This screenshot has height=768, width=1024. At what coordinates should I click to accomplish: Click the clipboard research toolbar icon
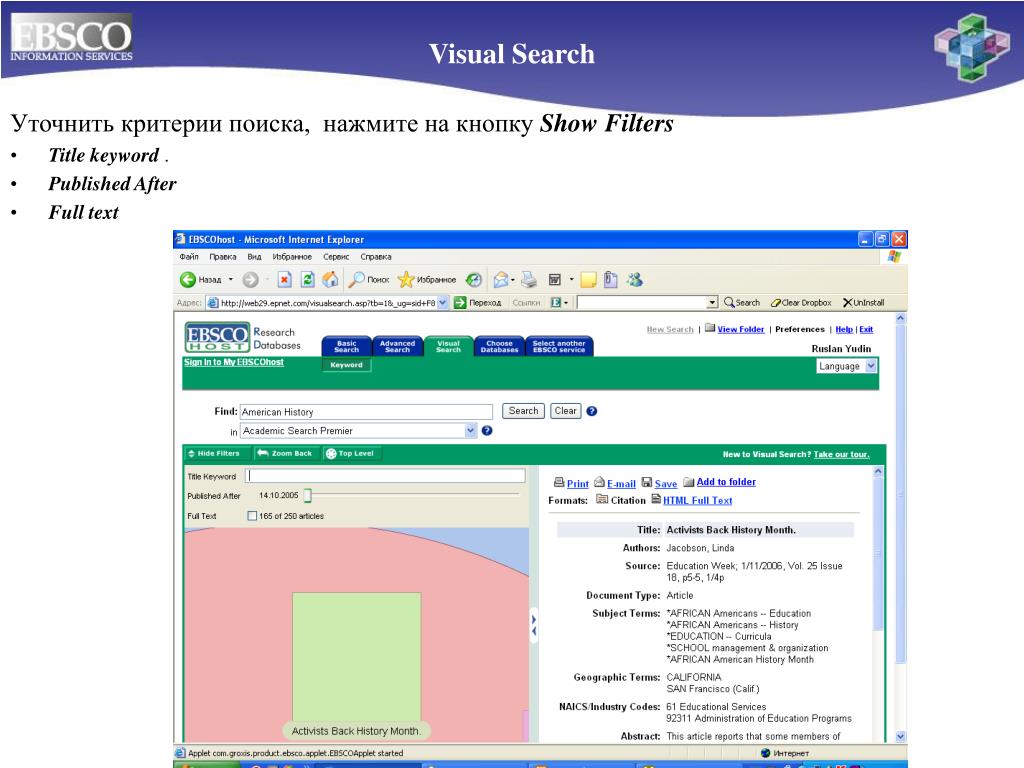(611, 280)
